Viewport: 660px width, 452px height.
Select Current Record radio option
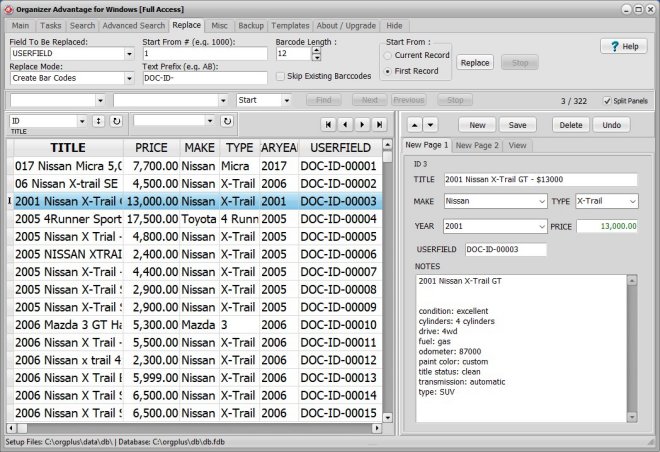click(x=388, y=55)
